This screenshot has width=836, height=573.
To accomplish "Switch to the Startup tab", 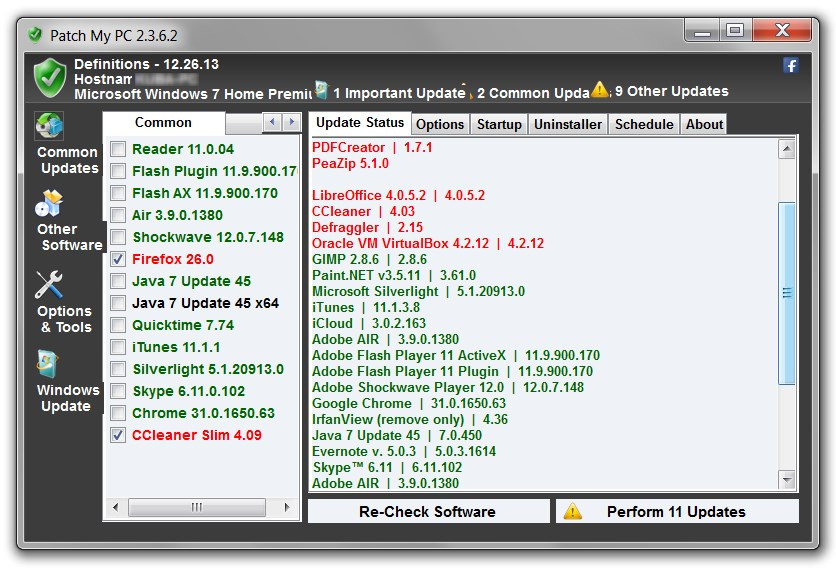I will tap(499, 124).
